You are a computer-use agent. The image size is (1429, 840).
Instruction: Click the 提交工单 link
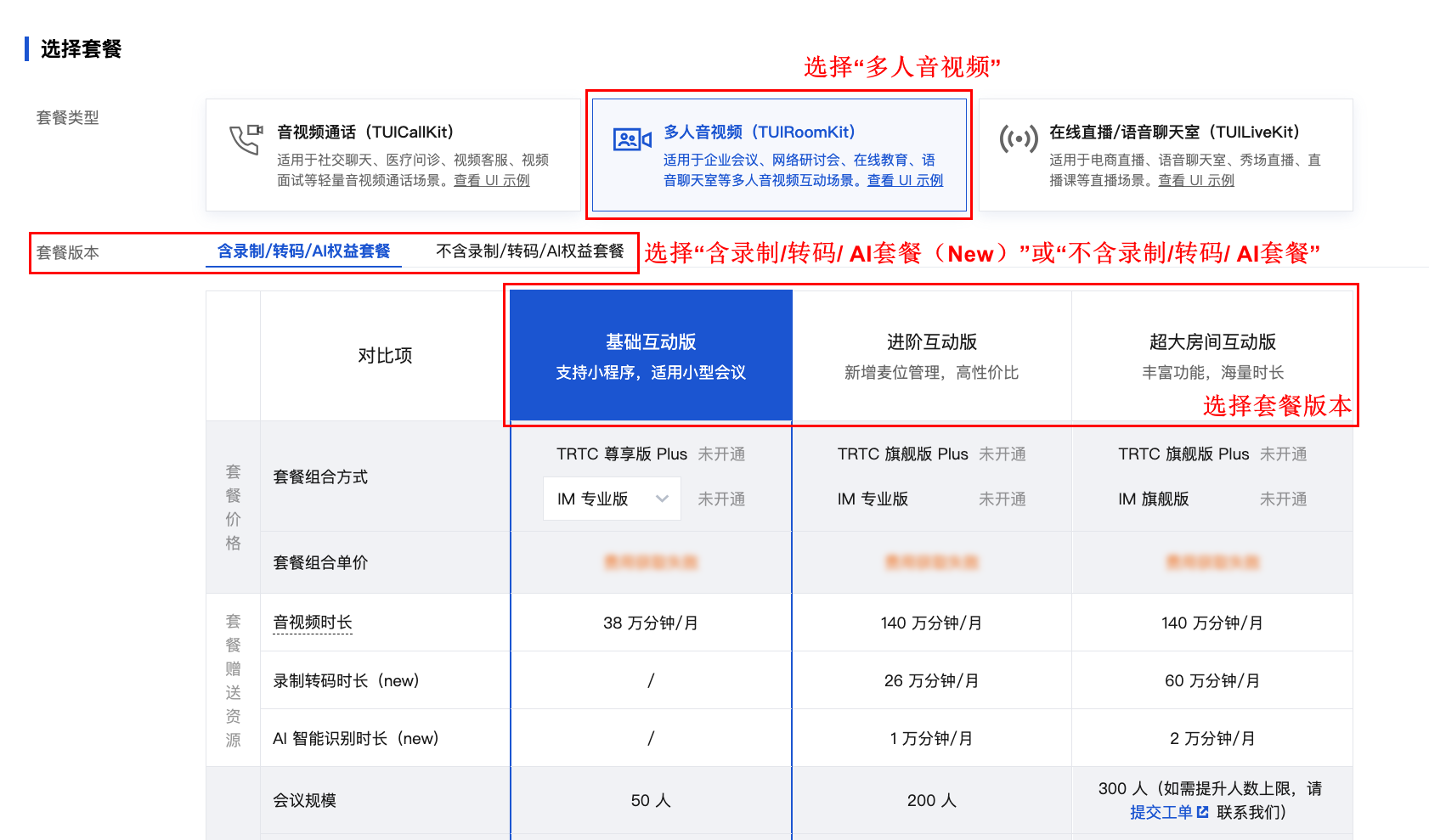[1161, 812]
